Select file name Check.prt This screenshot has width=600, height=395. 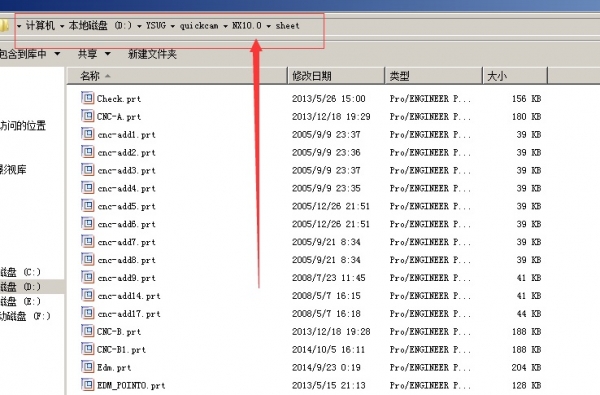pyautogui.click(x=119, y=99)
